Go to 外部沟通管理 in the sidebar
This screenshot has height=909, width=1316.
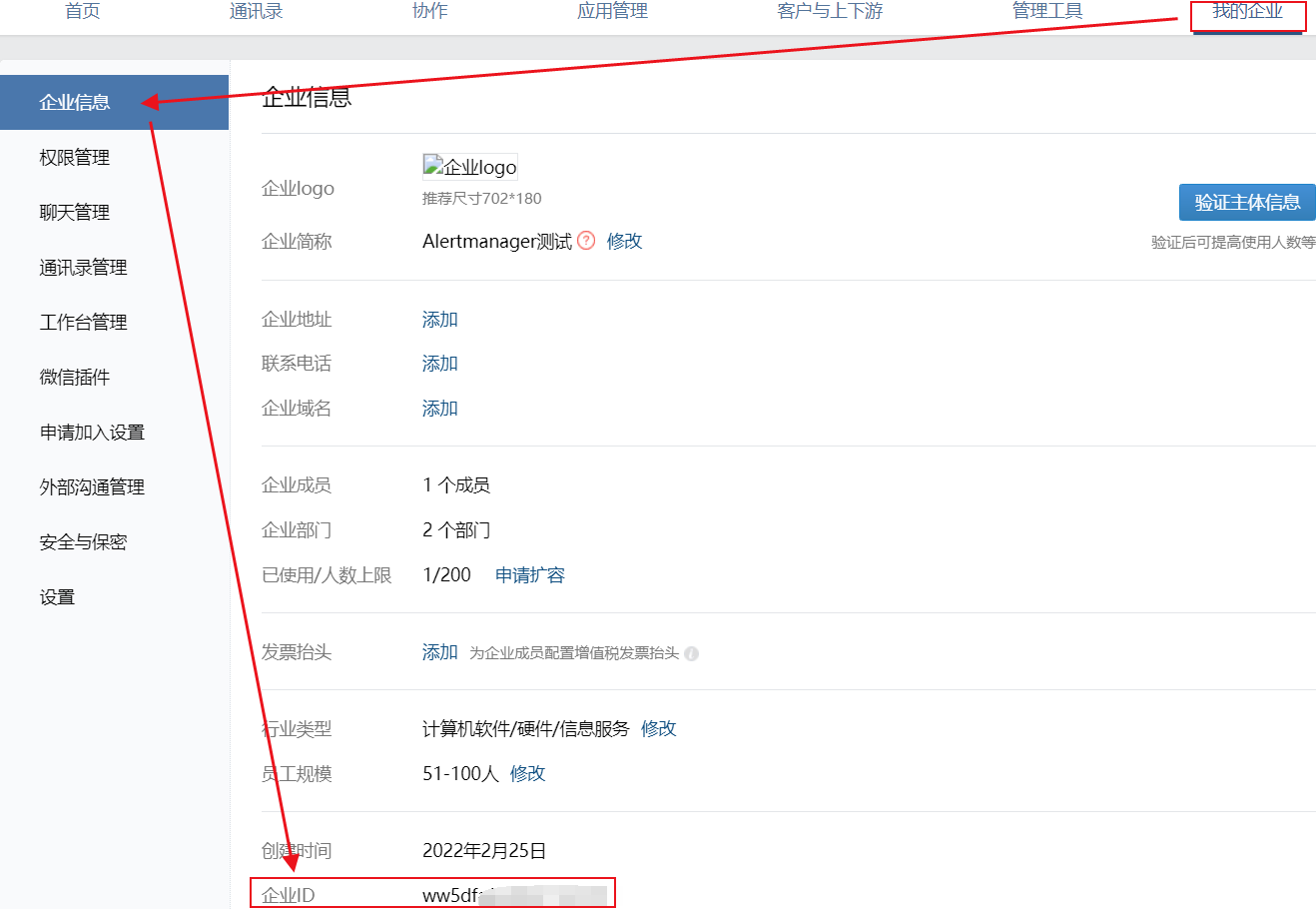[93, 486]
